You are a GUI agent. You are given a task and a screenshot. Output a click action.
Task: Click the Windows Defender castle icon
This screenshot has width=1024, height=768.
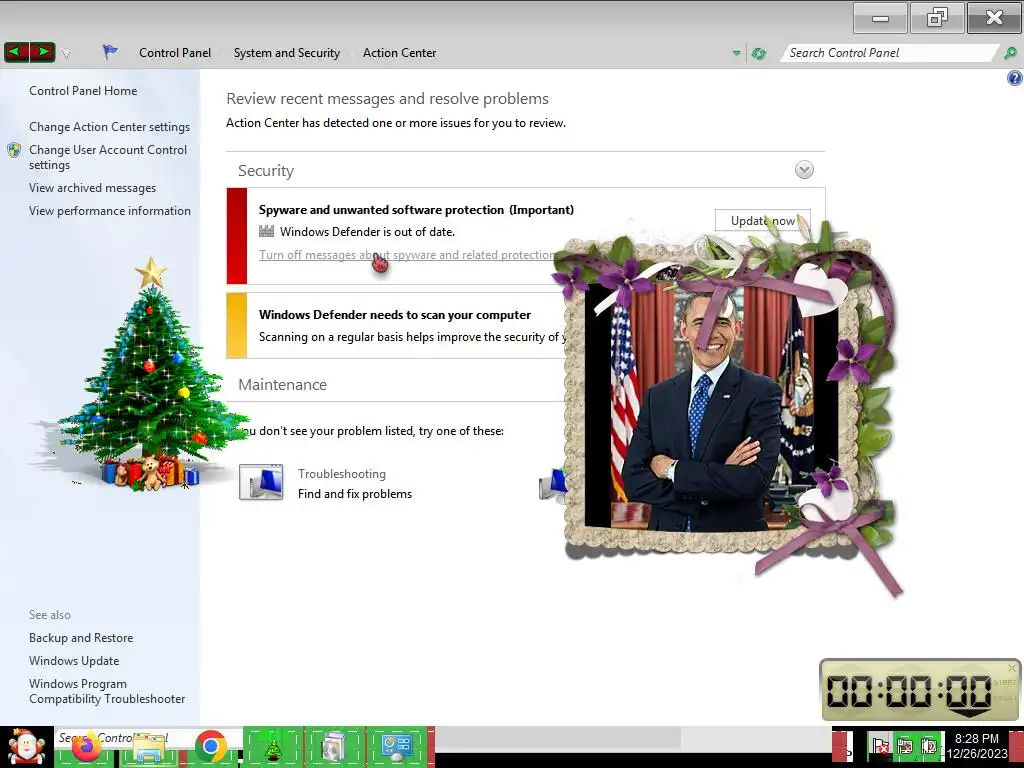click(x=266, y=231)
